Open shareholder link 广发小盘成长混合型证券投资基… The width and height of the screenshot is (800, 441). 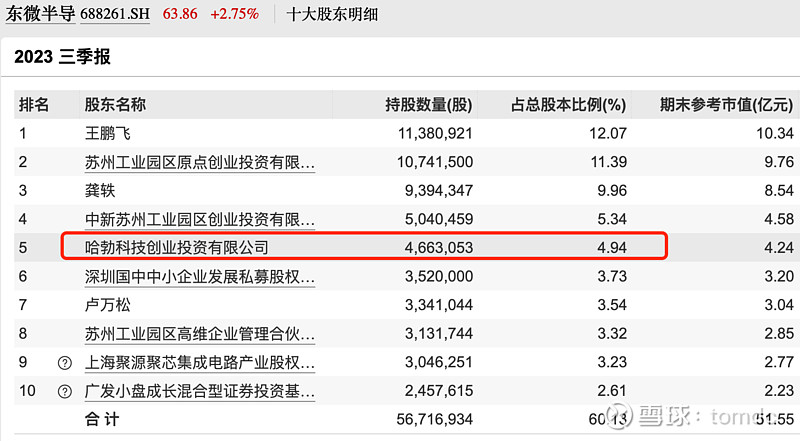(x=199, y=391)
